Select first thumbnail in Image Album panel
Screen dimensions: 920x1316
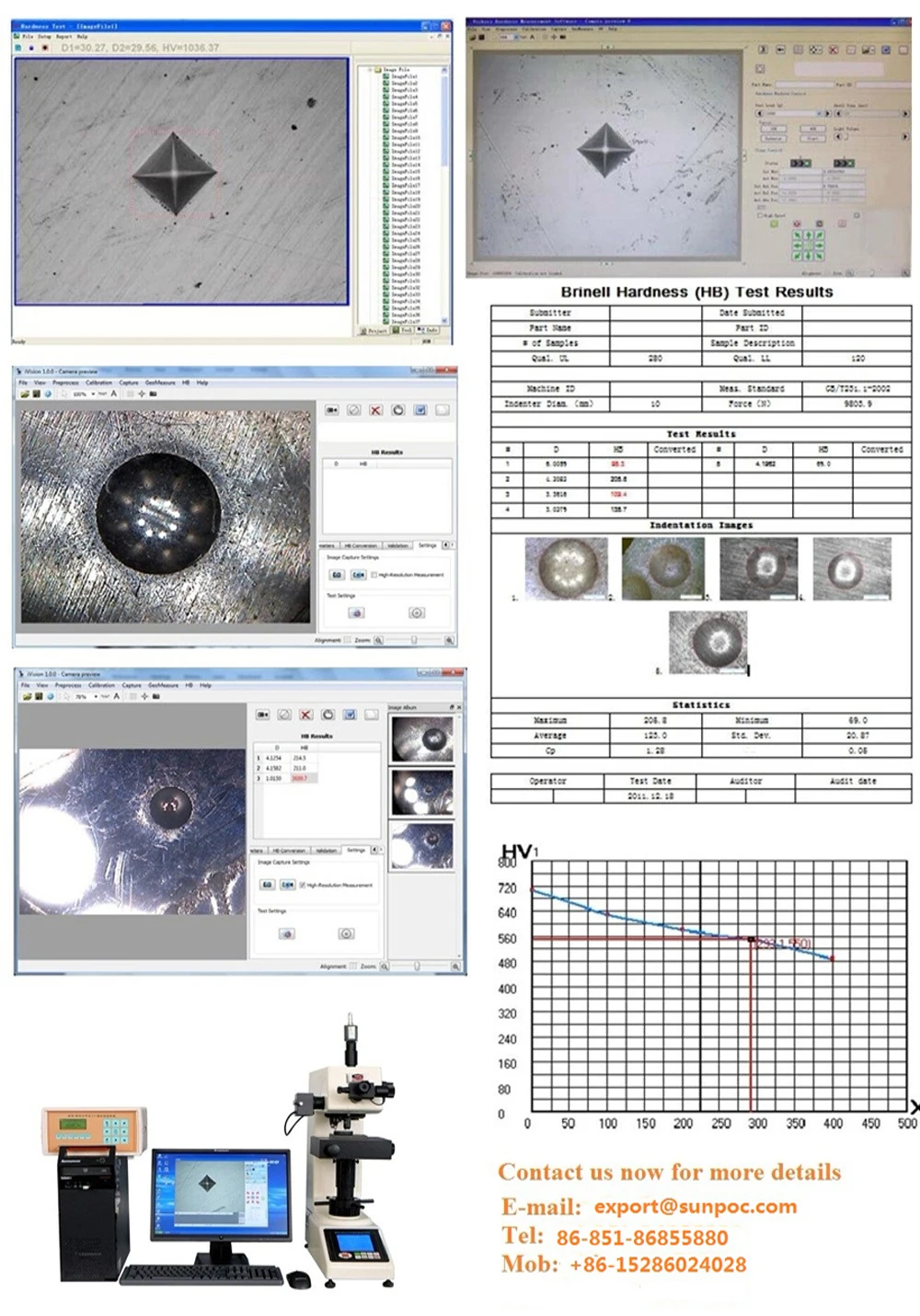pos(422,739)
